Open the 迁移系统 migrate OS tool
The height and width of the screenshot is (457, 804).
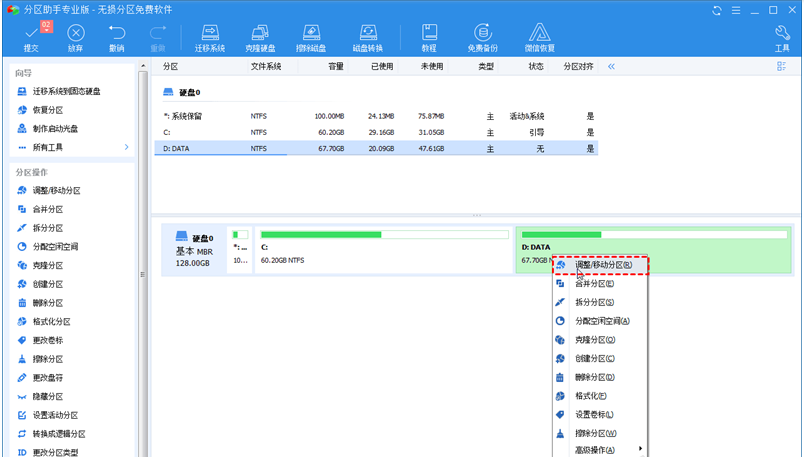tap(210, 38)
